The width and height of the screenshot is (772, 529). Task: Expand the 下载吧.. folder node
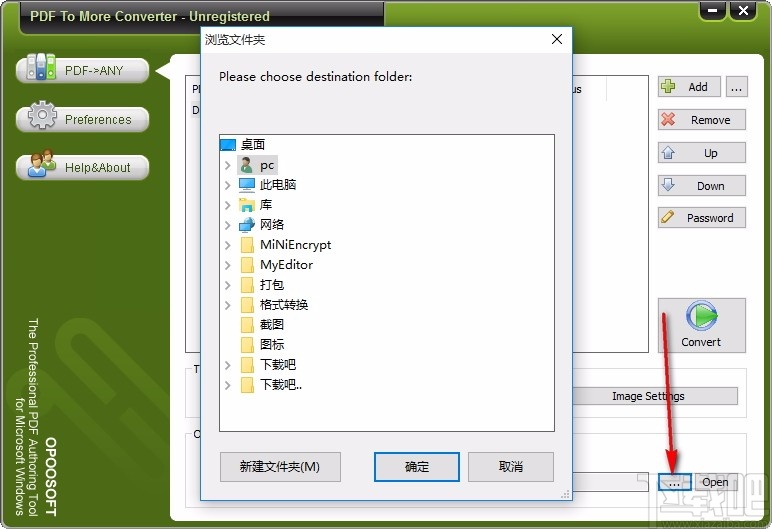point(227,385)
